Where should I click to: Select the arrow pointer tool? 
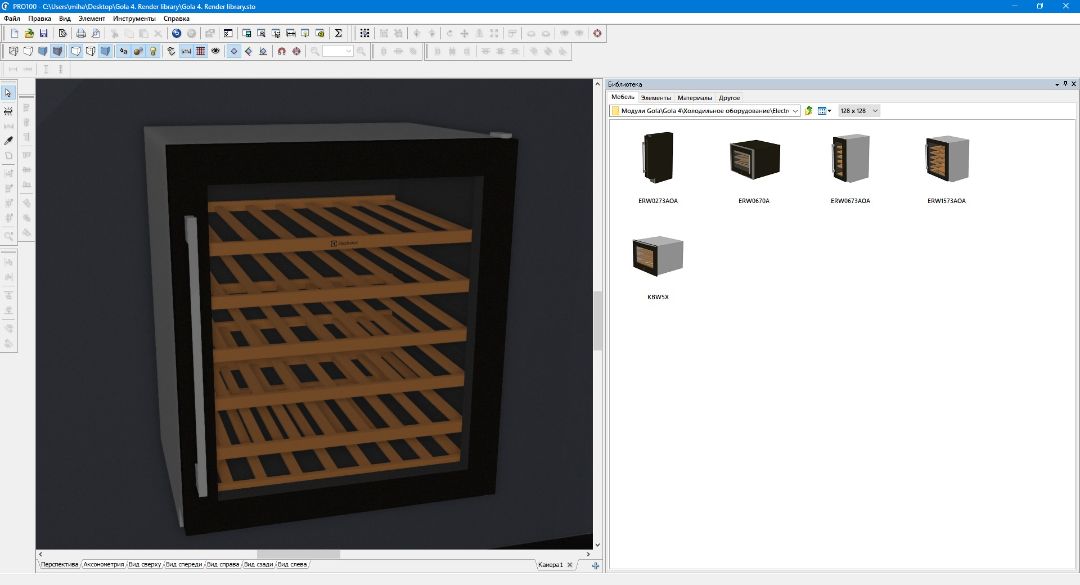[9, 93]
